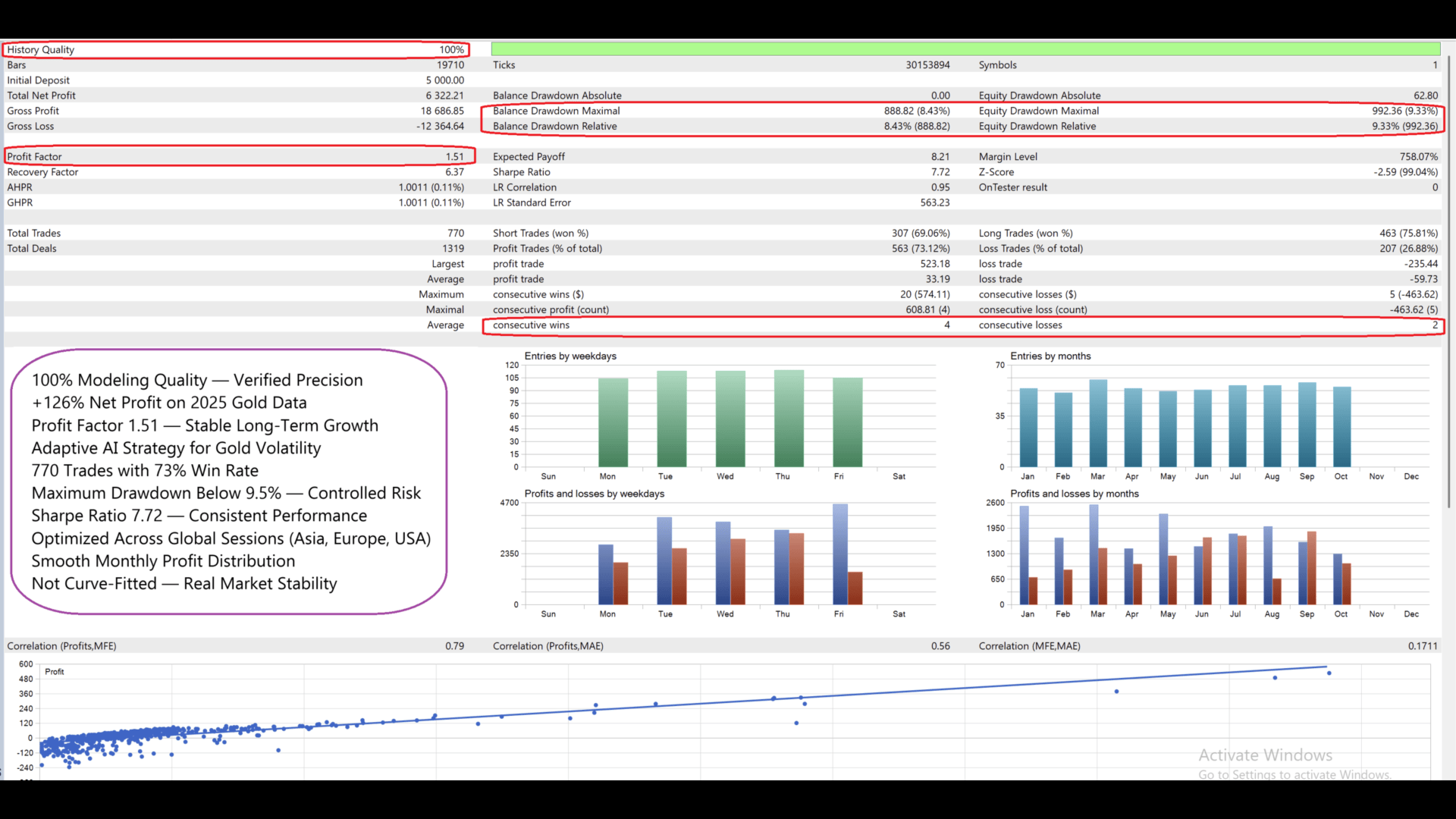This screenshot has height=819, width=1456.
Task: Click the vertical scrollbar on right edge
Action: click(1449, 281)
